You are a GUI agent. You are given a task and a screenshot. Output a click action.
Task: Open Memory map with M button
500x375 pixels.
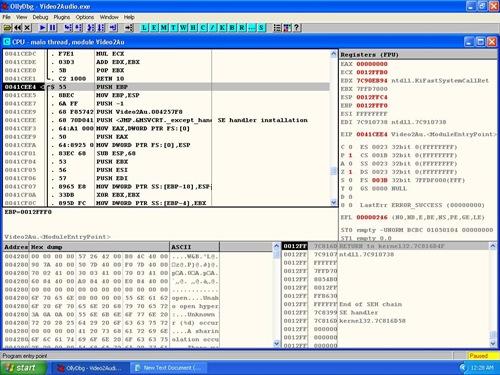164,28
